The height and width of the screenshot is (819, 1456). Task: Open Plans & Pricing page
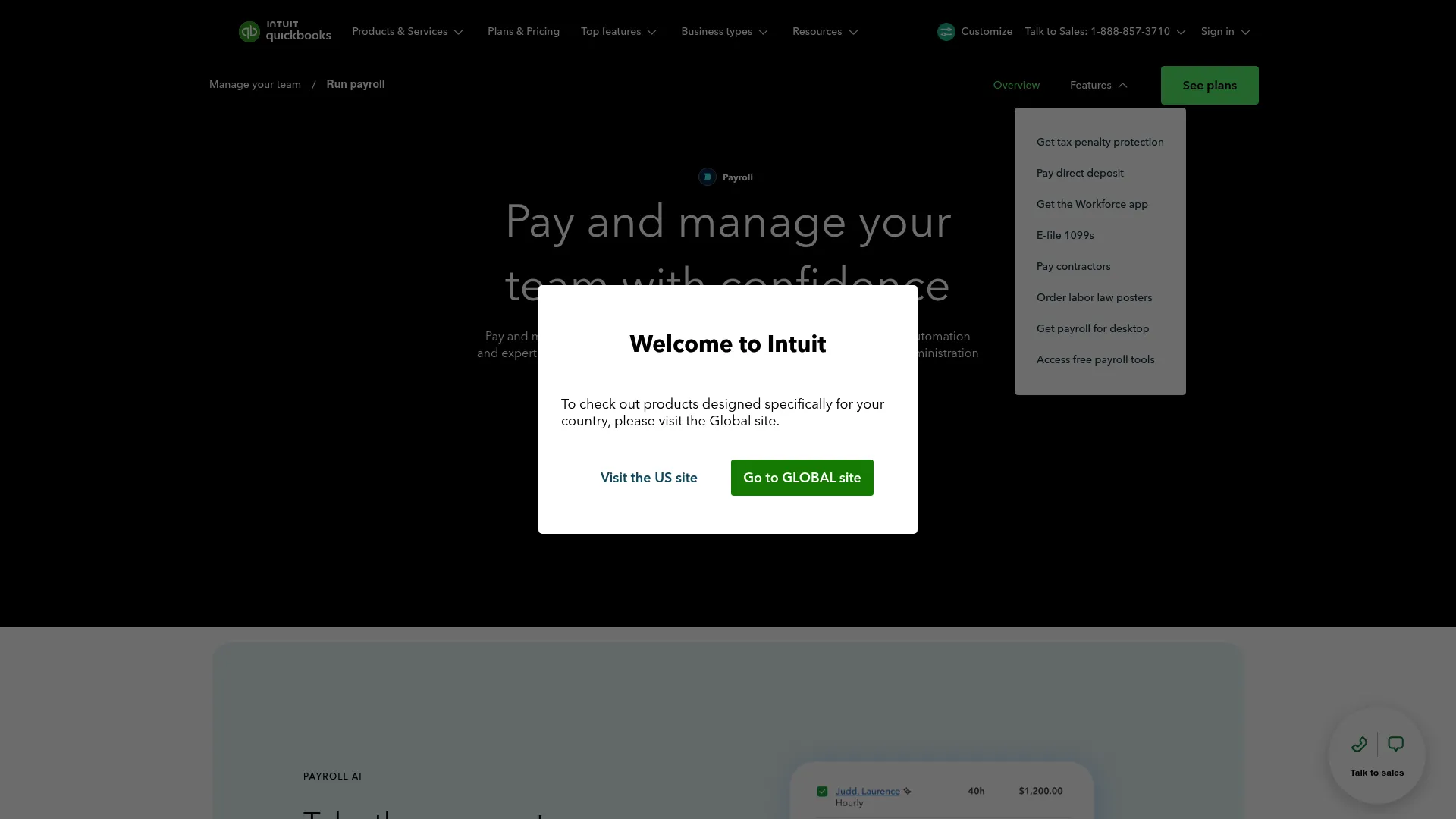point(523,31)
